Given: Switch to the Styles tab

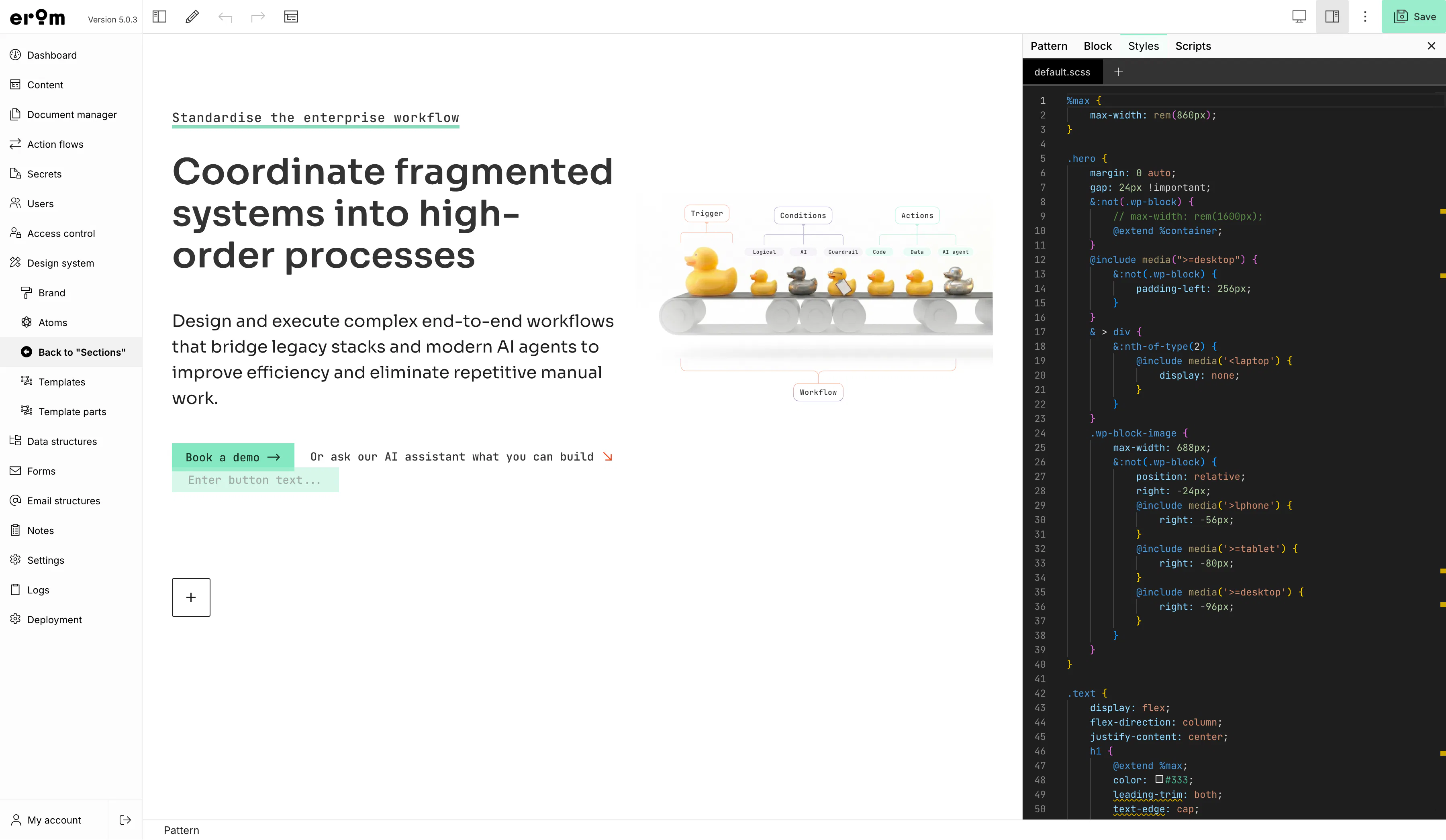Looking at the screenshot, I should 1143,46.
